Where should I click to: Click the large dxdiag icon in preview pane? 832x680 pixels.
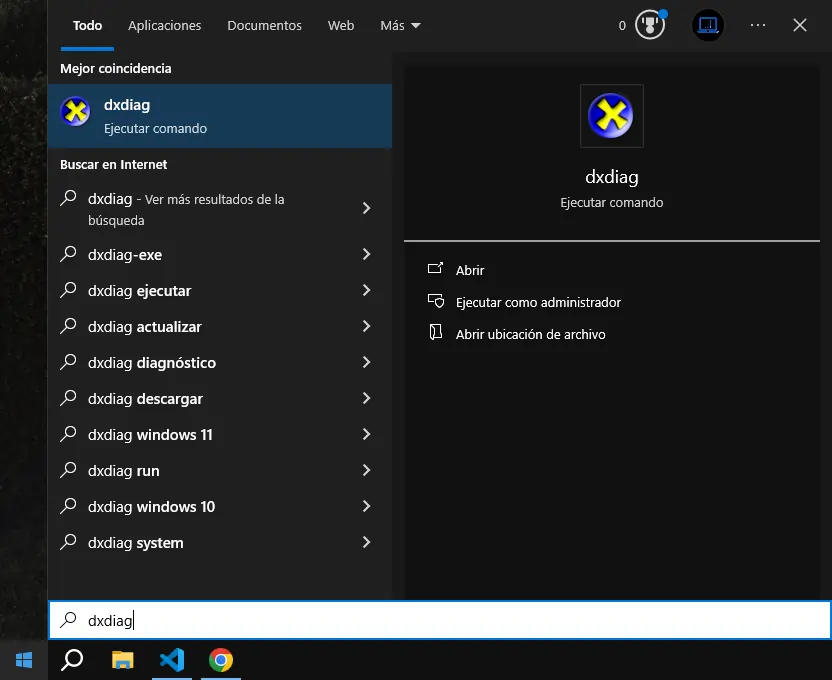click(611, 116)
